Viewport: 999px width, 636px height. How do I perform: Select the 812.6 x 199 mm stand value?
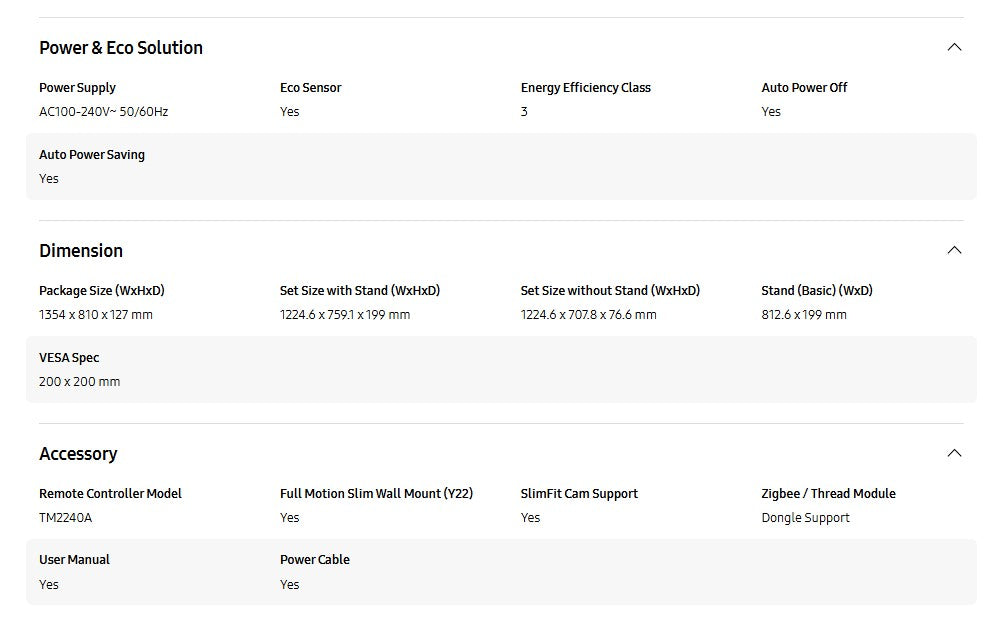coord(803,315)
